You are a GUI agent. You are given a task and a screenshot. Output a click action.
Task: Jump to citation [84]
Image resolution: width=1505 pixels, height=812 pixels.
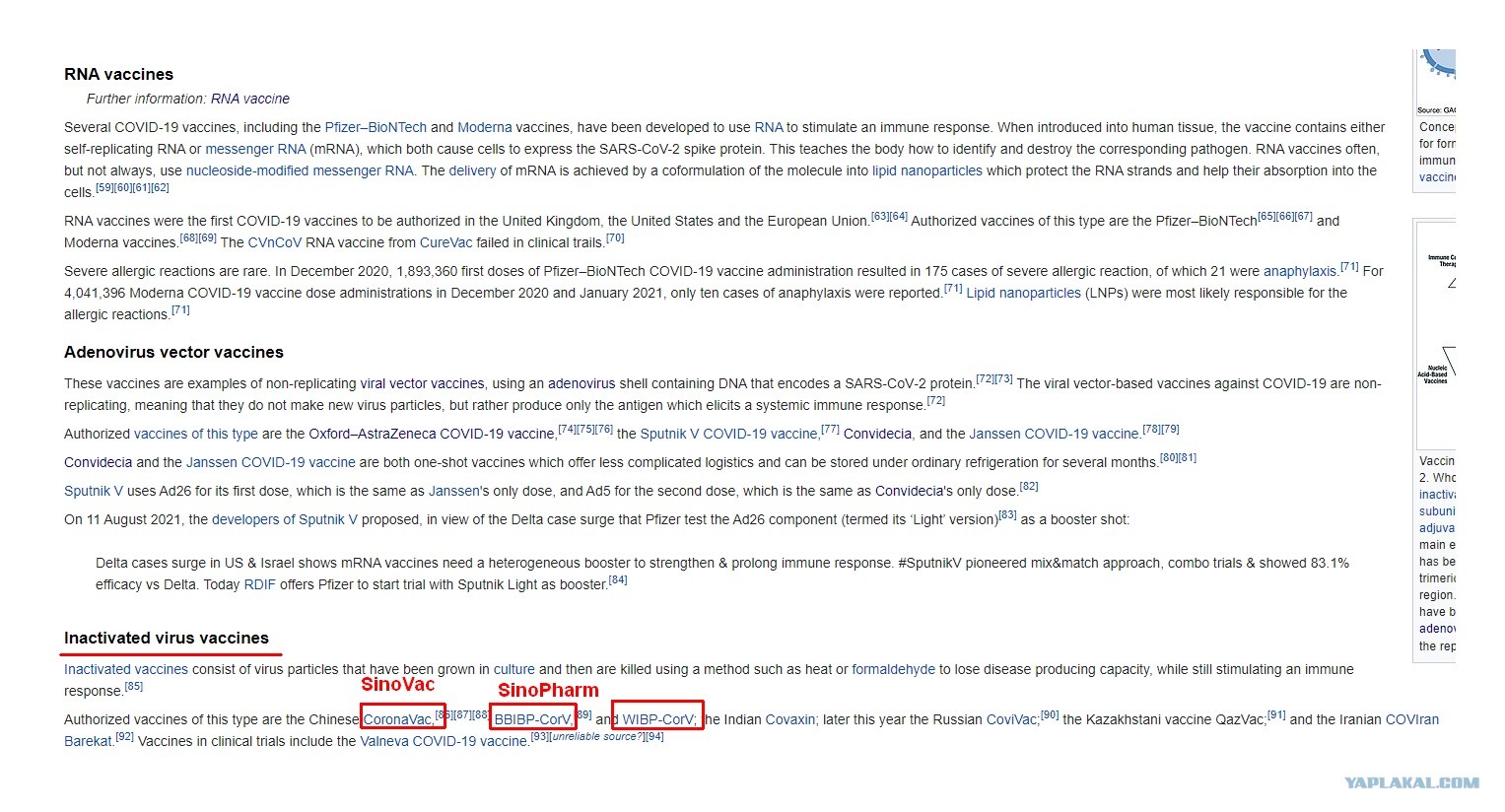618,579
